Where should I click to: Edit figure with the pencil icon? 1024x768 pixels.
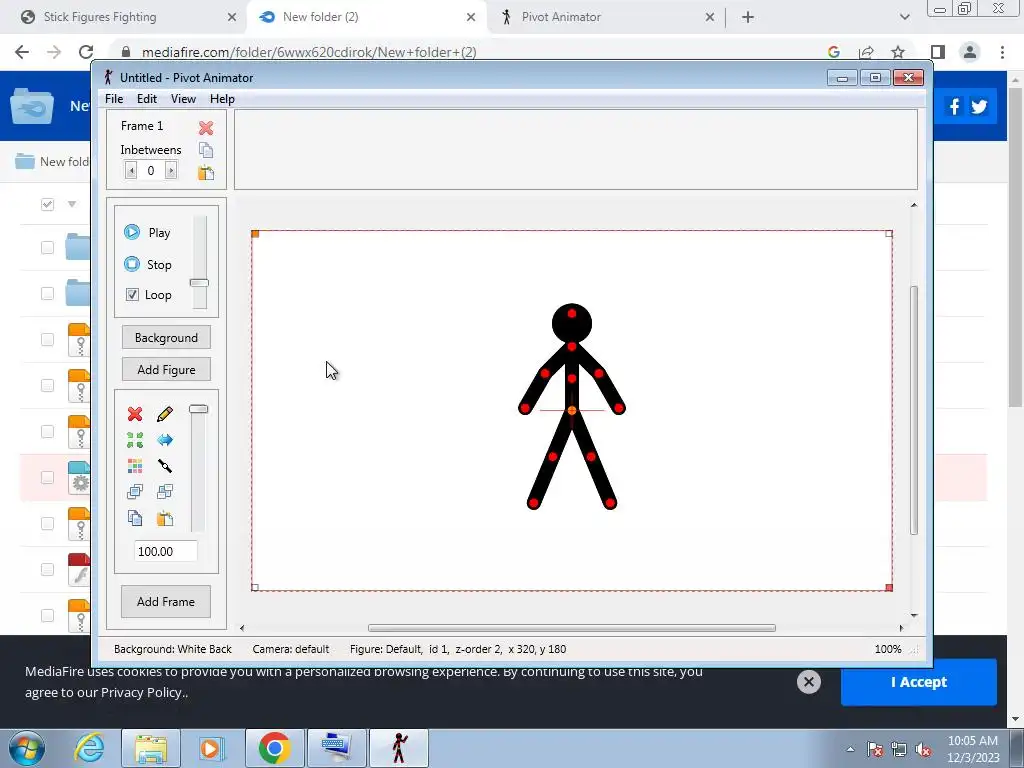165,413
